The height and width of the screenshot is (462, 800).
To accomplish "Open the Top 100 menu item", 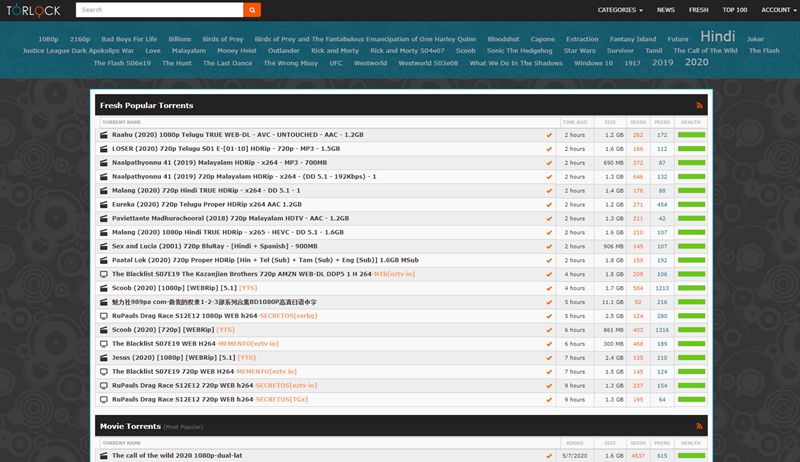I will click(x=735, y=10).
